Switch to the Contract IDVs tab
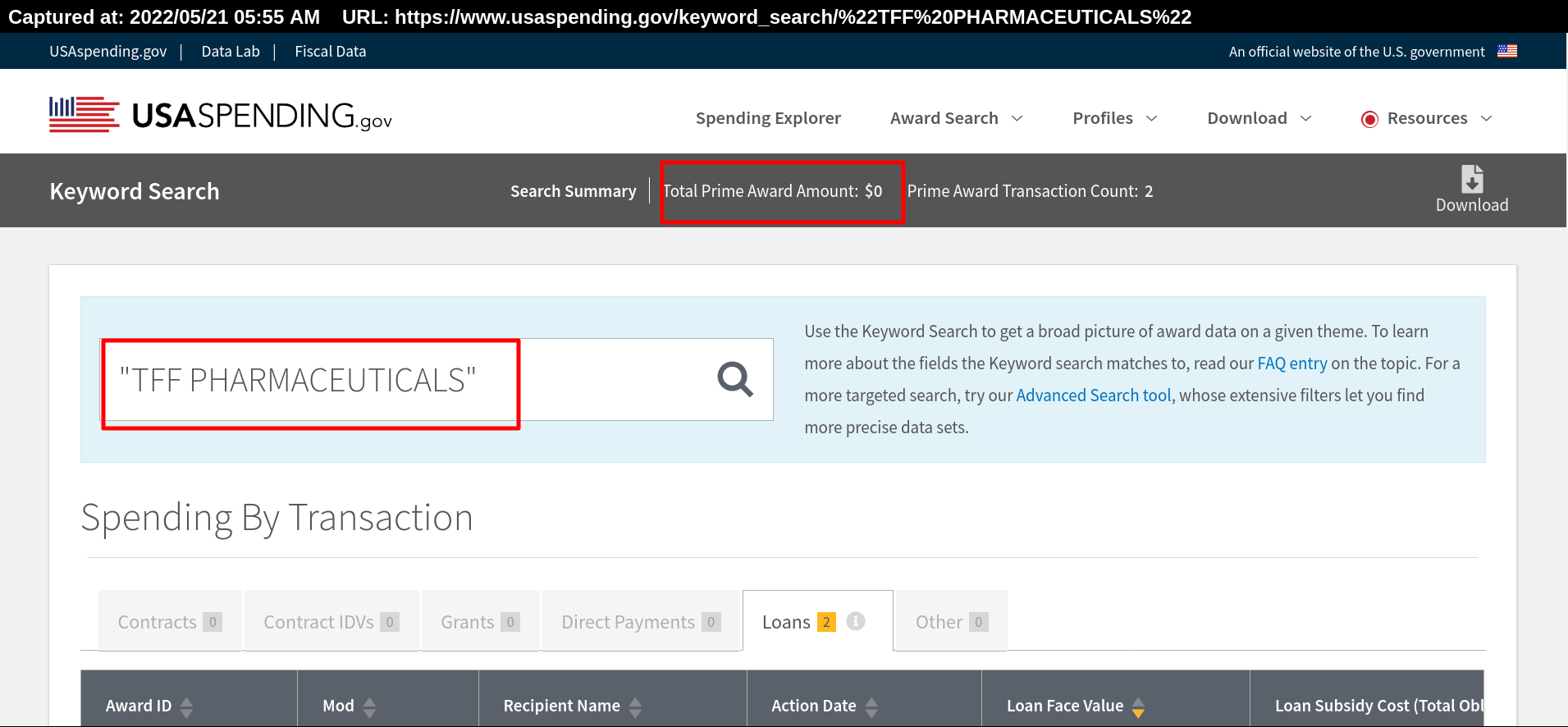This screenshot has width=1568, height=727. coord(331,621)
